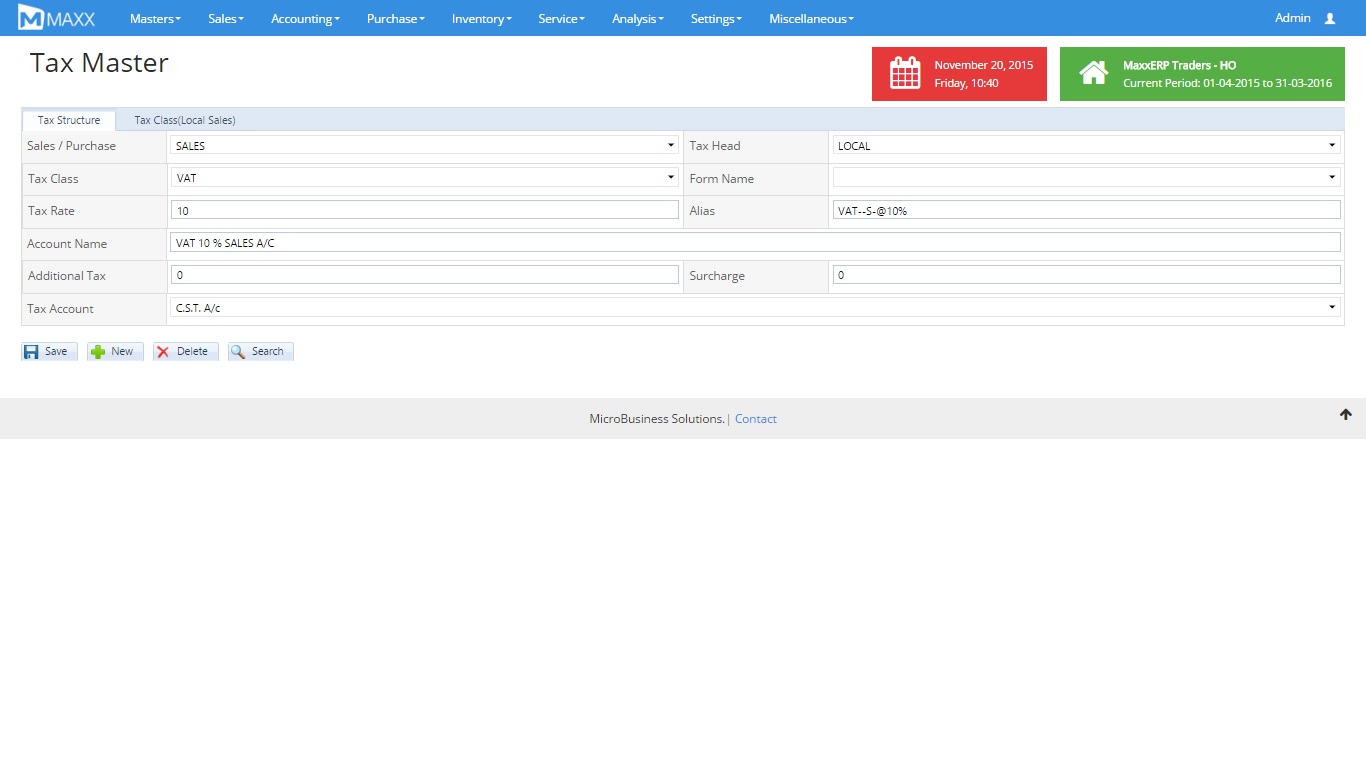Expand the empty Form Name dropdown
This screenshot has width=1366, height=768.
coord(1086,178)
